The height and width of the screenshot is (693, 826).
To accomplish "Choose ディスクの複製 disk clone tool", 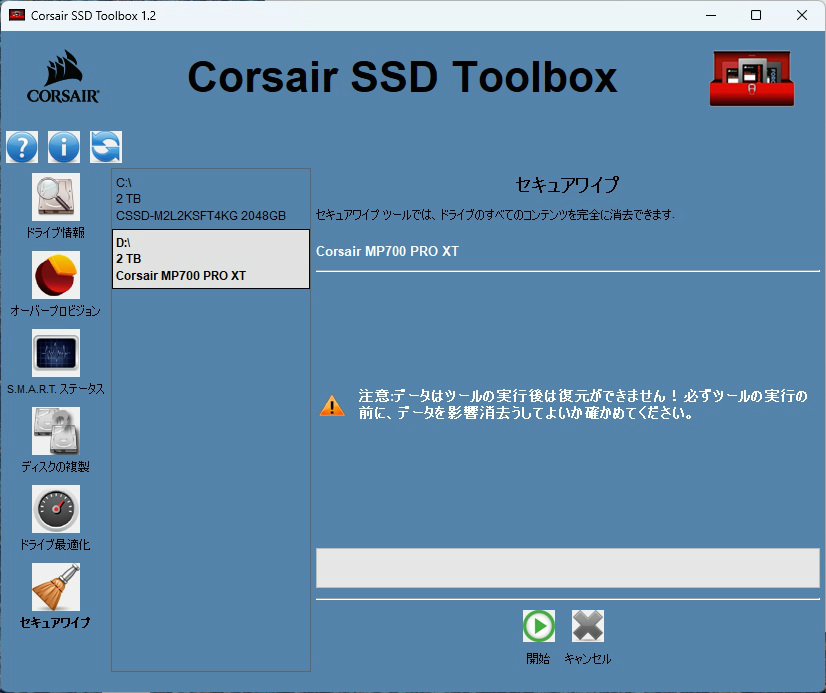I will click(x=56, y=431).
